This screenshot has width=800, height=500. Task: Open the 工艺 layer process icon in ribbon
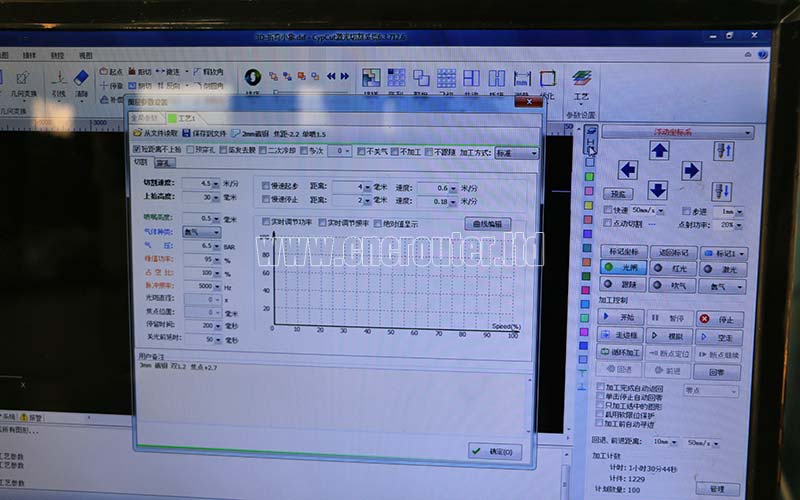pos(582,84)
